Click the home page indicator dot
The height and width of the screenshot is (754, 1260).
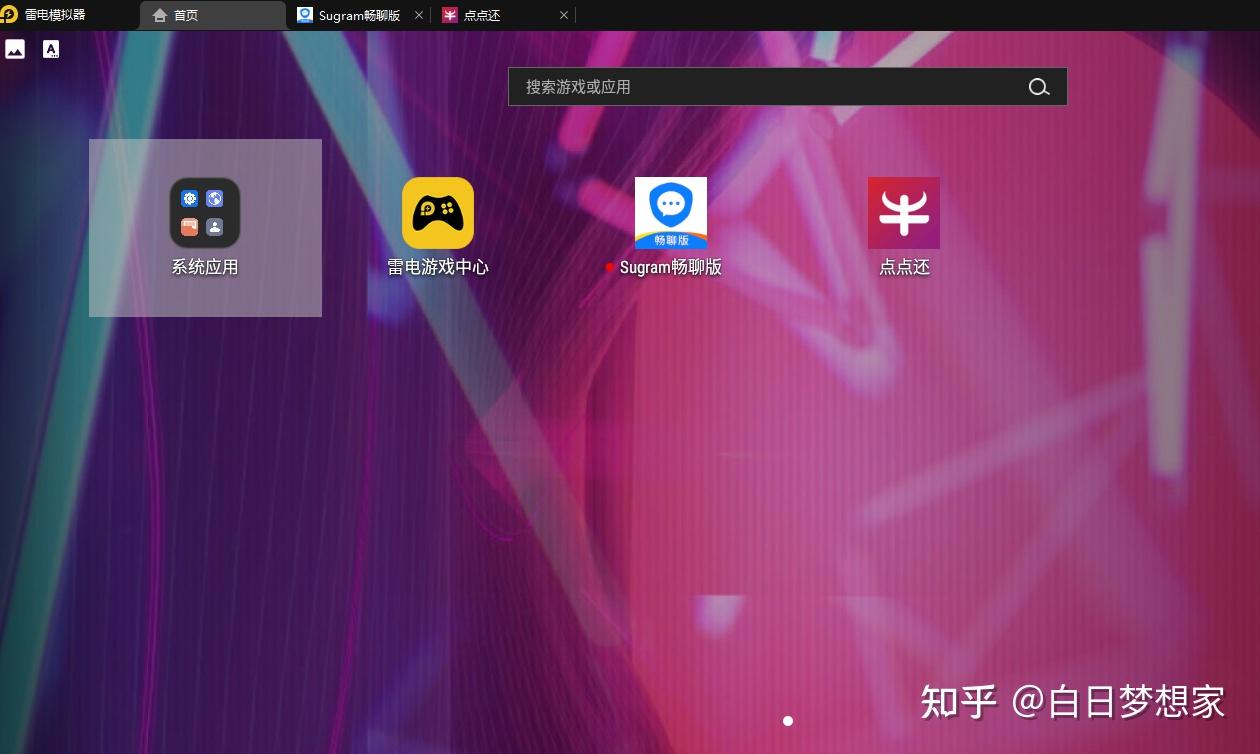click(788, 721)
